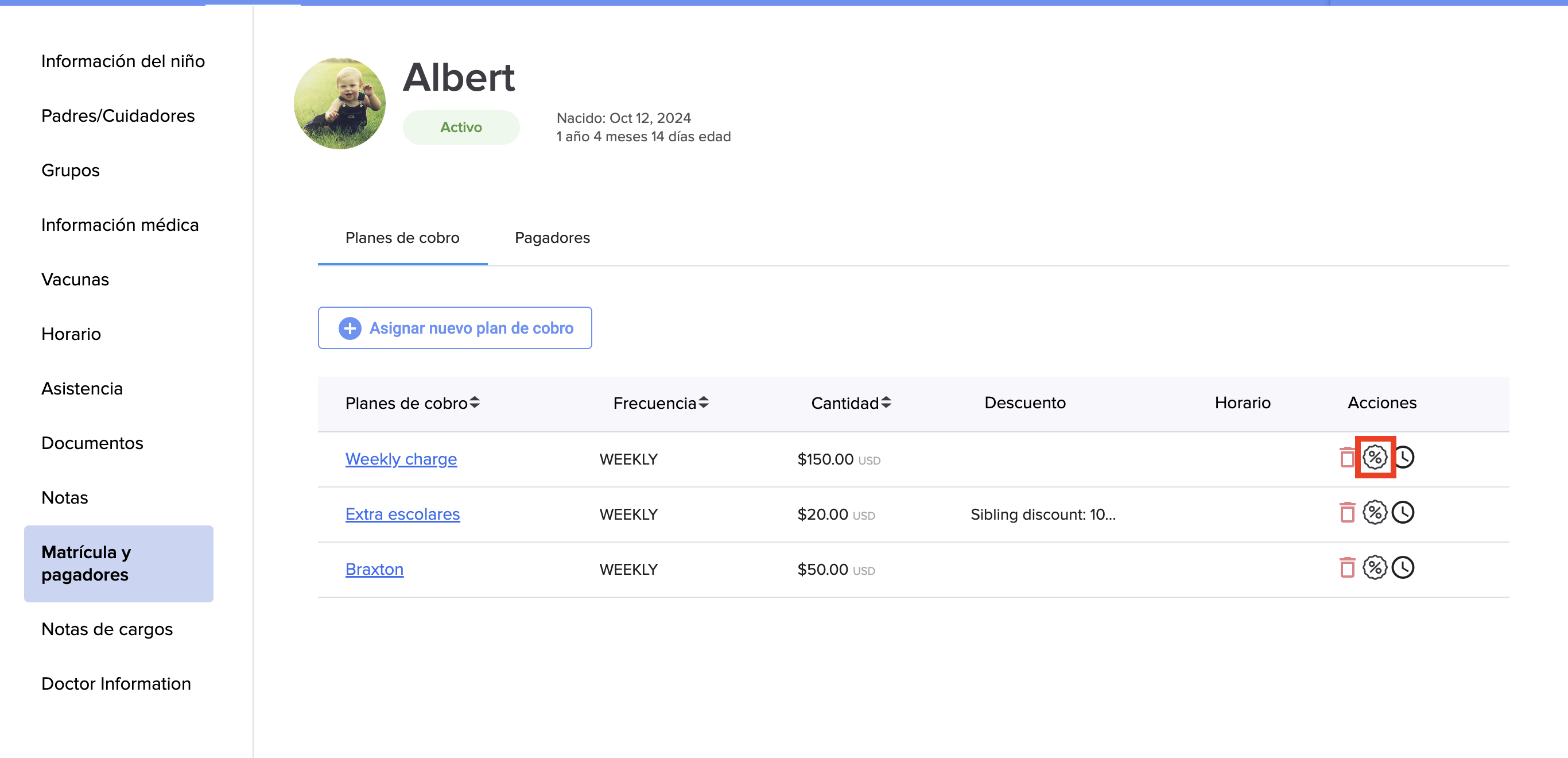Screen dimensions: 1568x758
Task: Open schedule clock for Braxton row
Action: click(1403, 568)
